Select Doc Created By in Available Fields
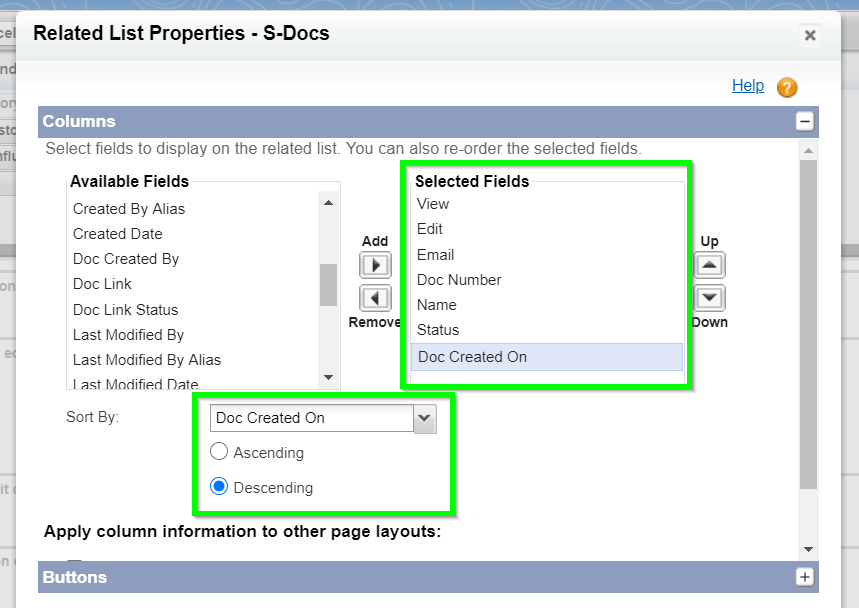The width and height of the screenshot is (859, 608). 194,259
